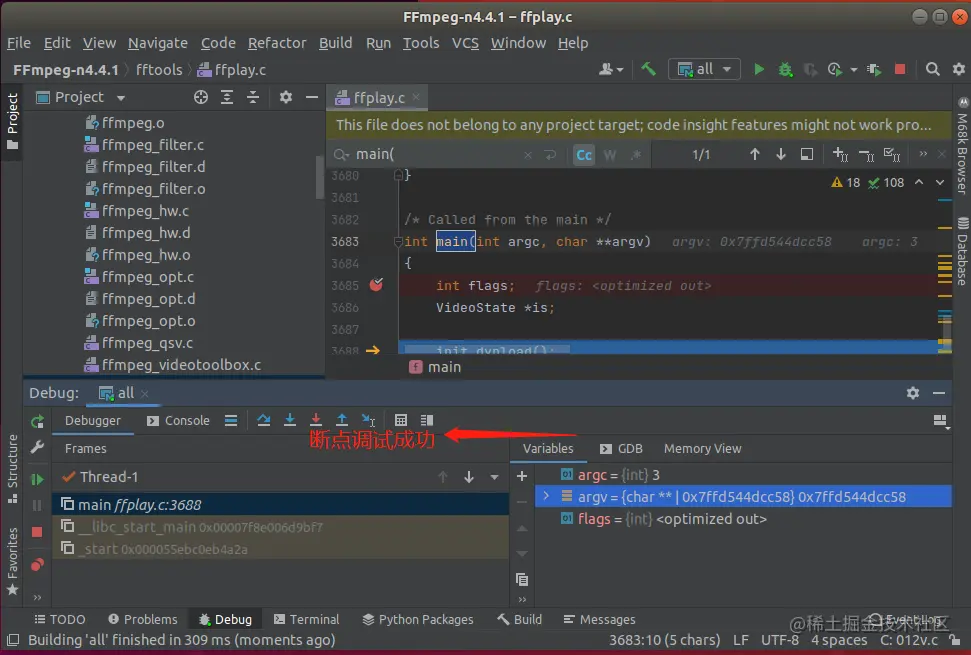Viewport: 971px width, 655px height.
Task: Click flags variable row
Action: (742, 519)
